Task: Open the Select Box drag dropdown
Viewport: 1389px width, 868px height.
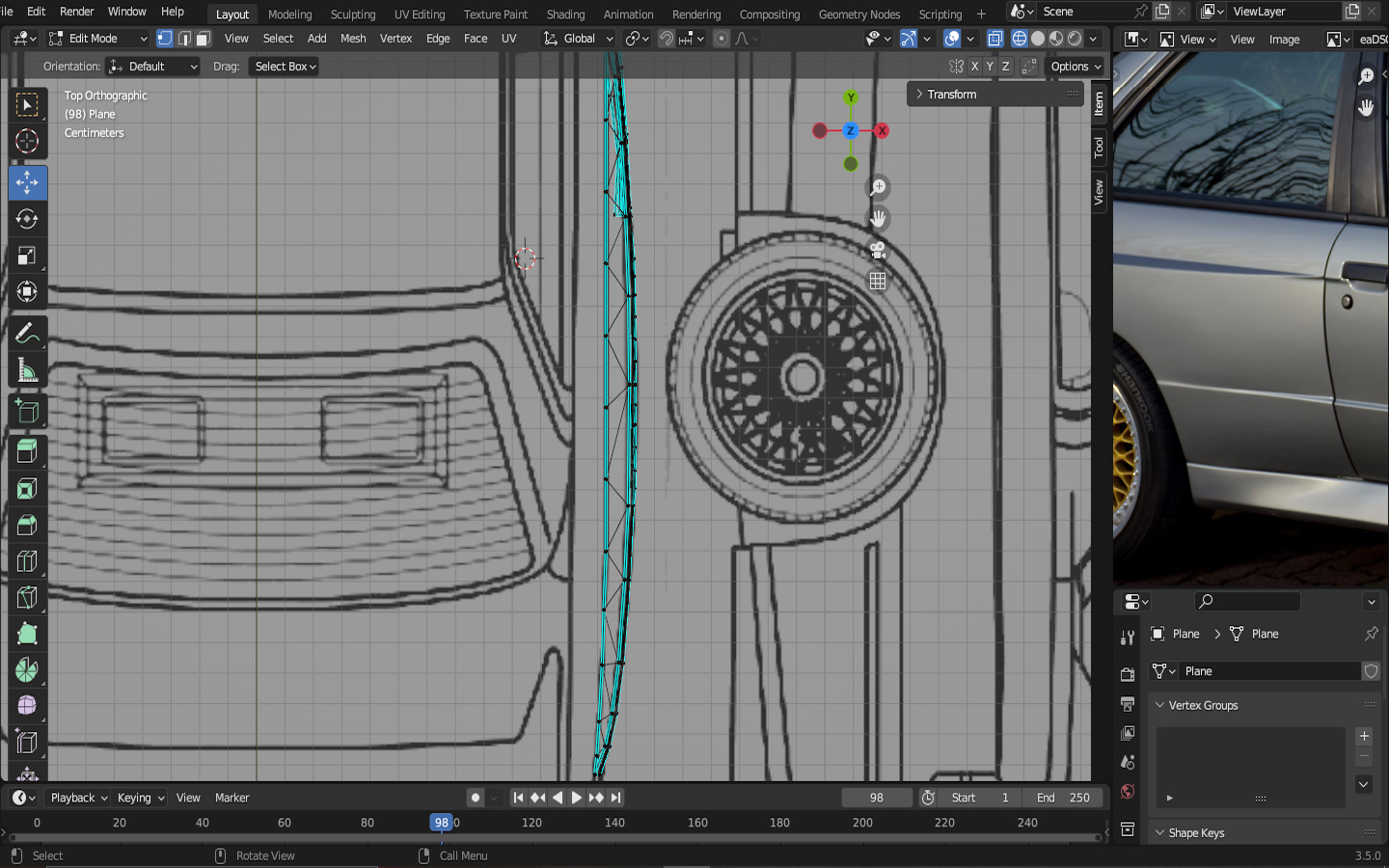Action: click(285, 67)
